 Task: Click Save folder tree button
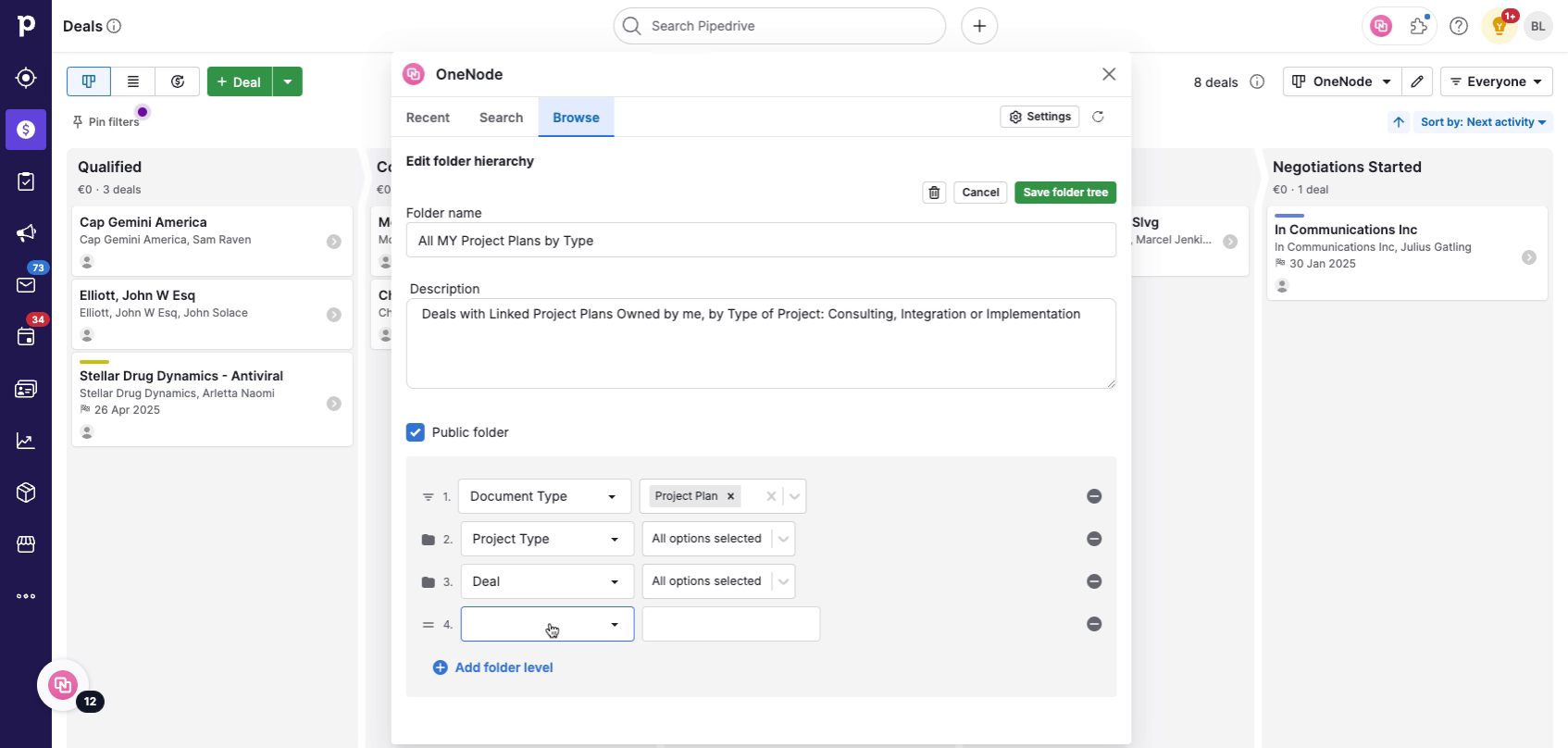click(x=1065, y=193)
